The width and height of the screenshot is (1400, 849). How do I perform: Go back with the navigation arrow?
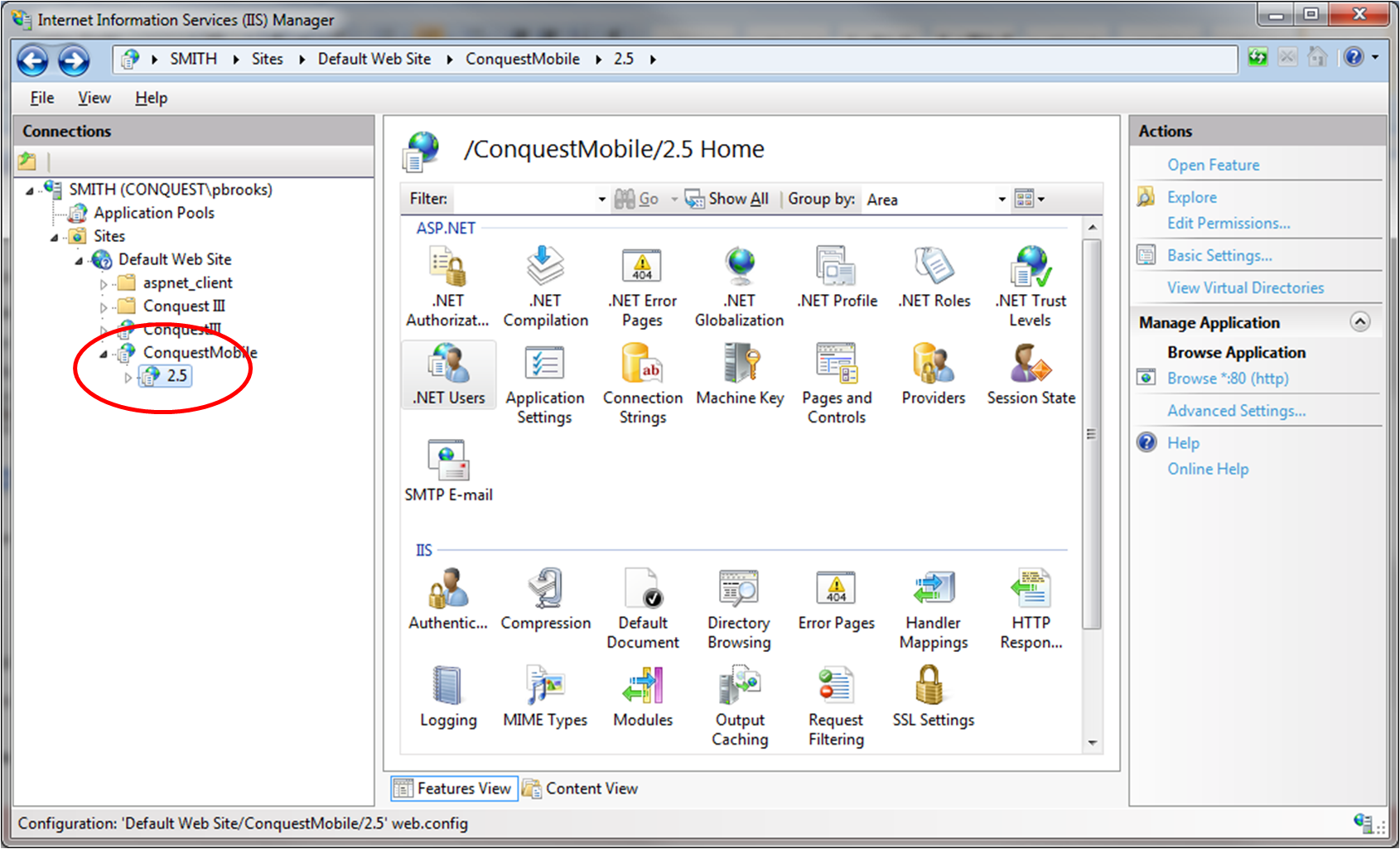tap(32, 60)
